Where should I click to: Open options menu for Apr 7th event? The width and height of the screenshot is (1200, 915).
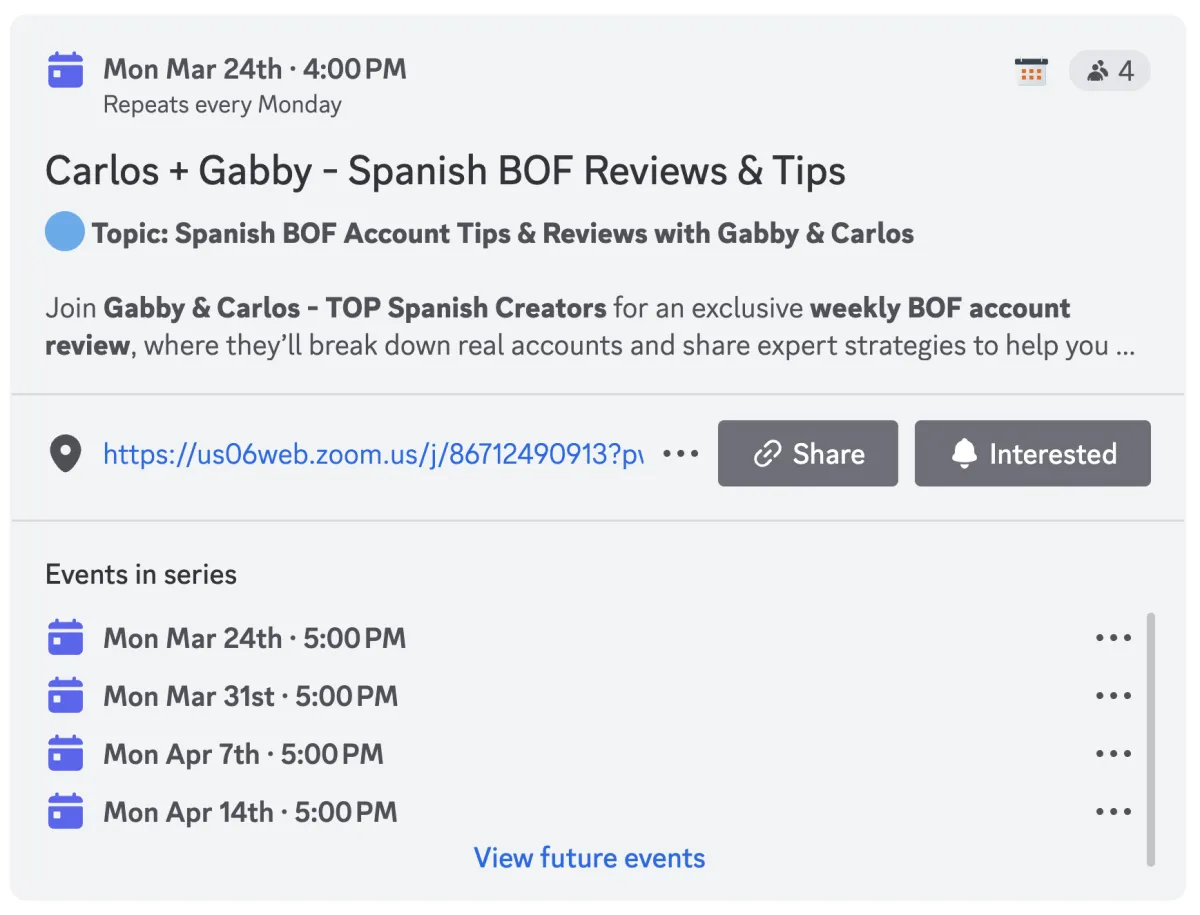1113,754
